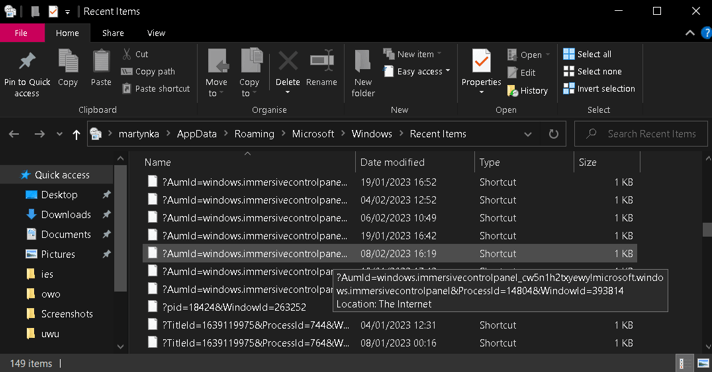Click Select all in the ribbon
Image resolution: width=712 pixels, height=372 pixels.
[x=587, y=54]
